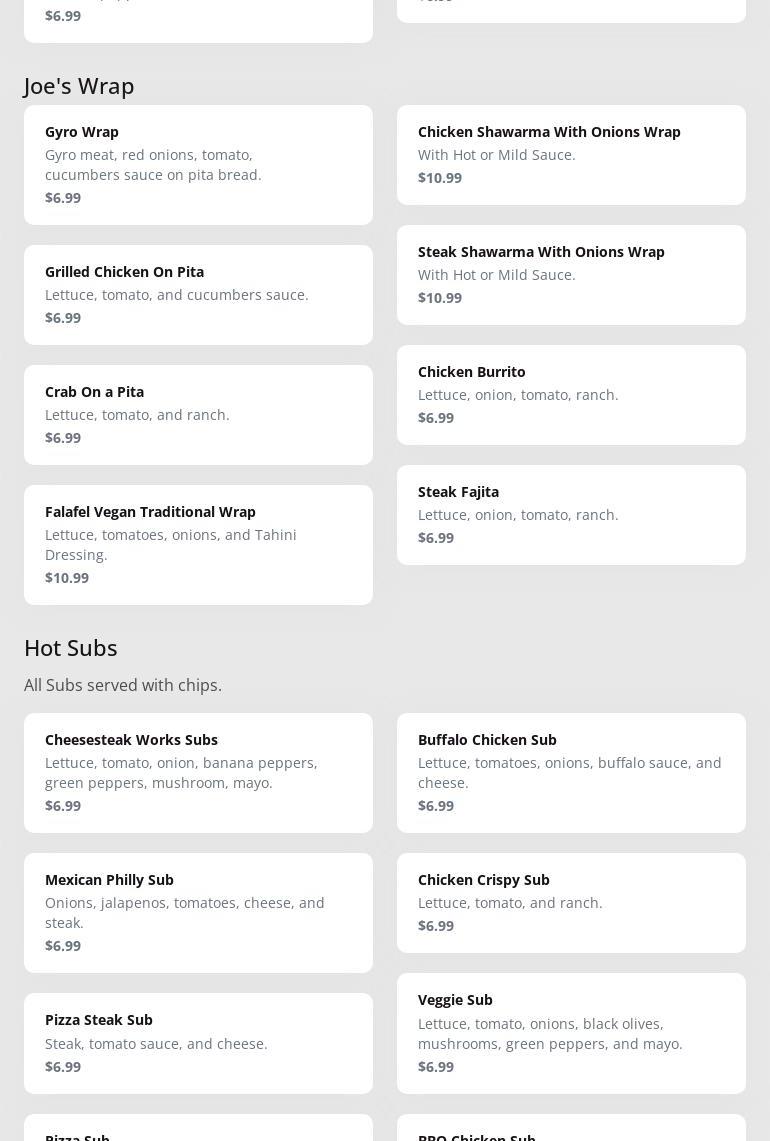Open the Crab On a Pita item
The image size is (770, 1141).
click(x=198, y=414)
